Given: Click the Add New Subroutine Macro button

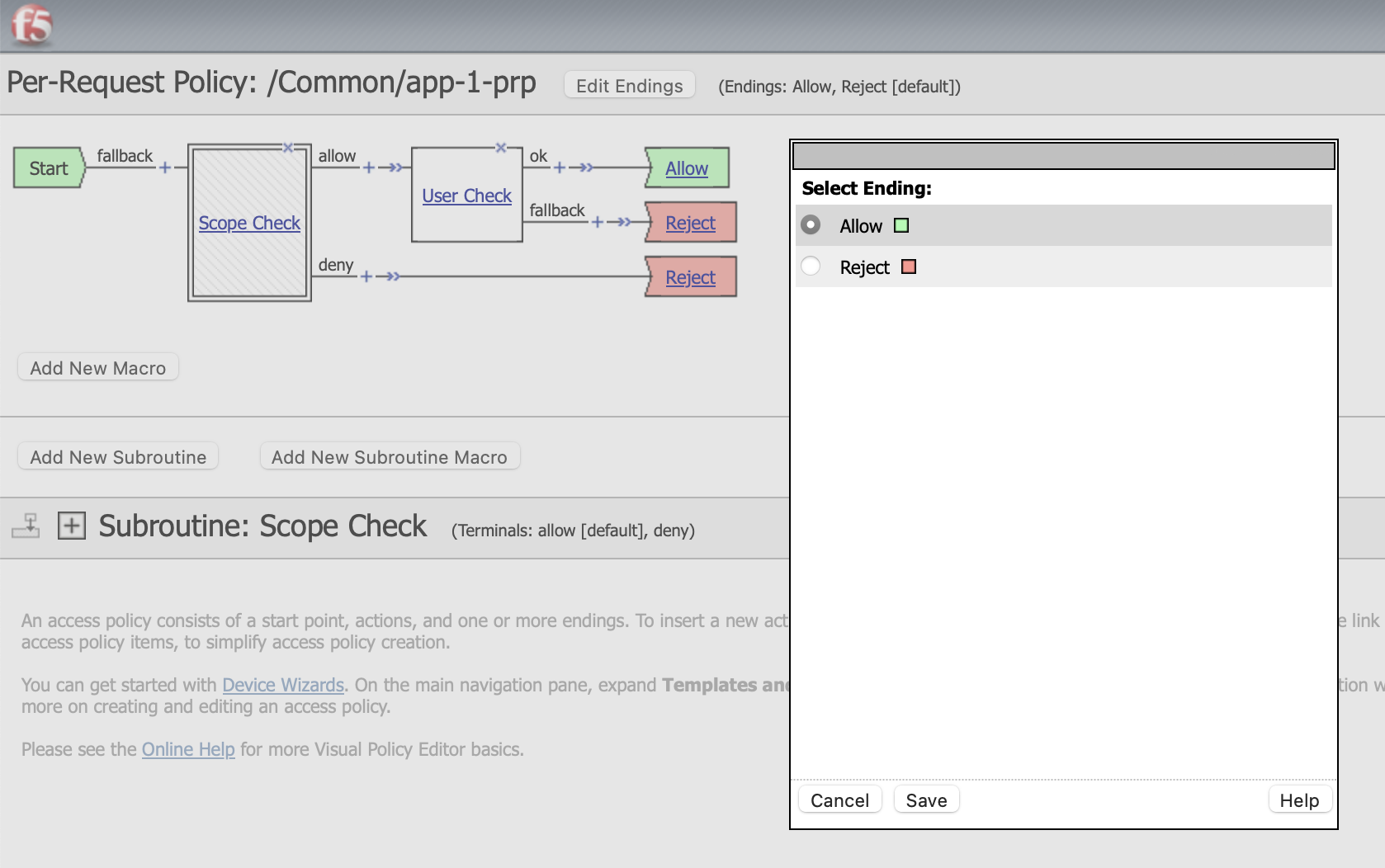Looking at the screenshot, I should [390, 457].
